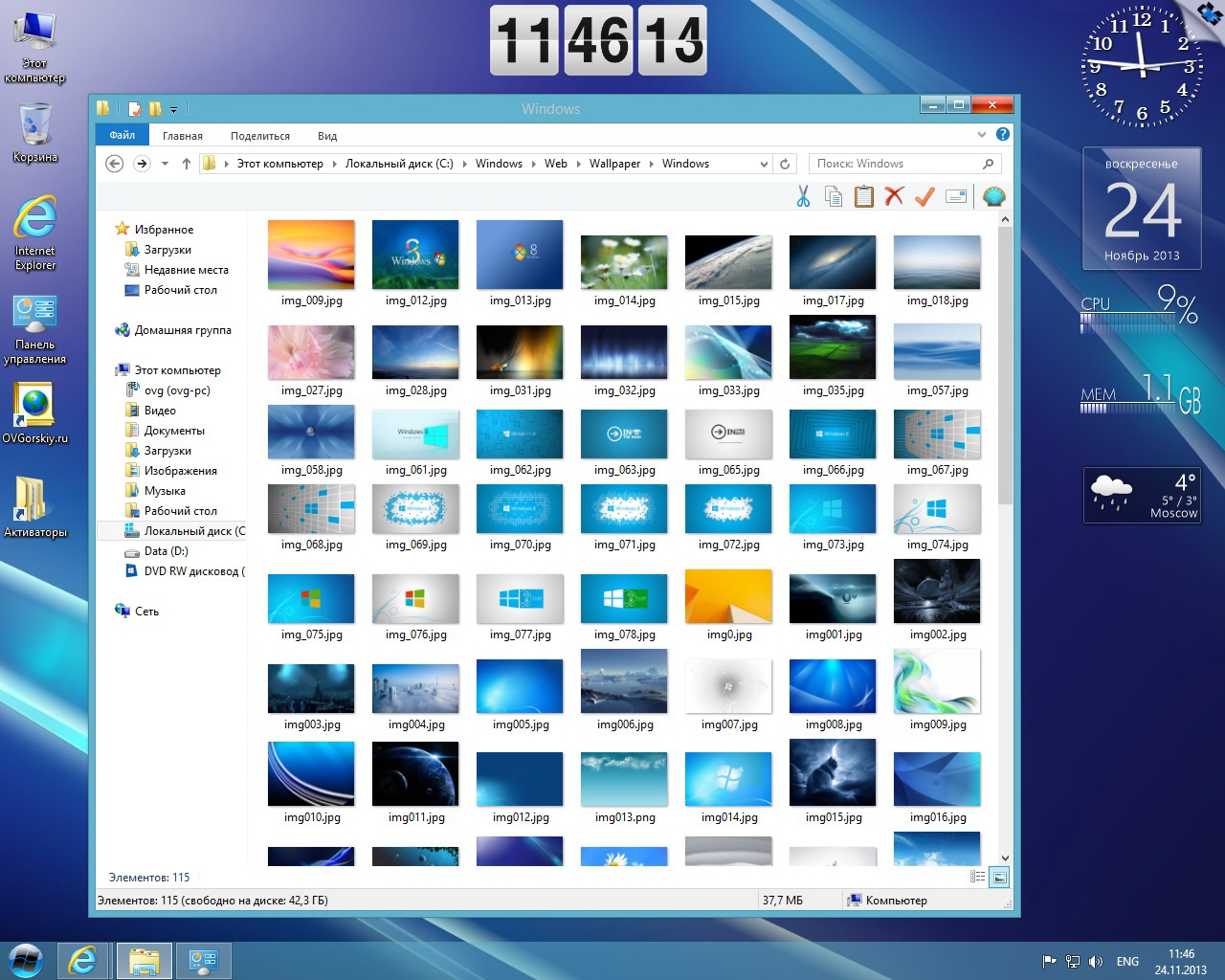Click Wallpaper in the breadcrumb path
Screen dimensions: 1225x980
tap(614, 164)
